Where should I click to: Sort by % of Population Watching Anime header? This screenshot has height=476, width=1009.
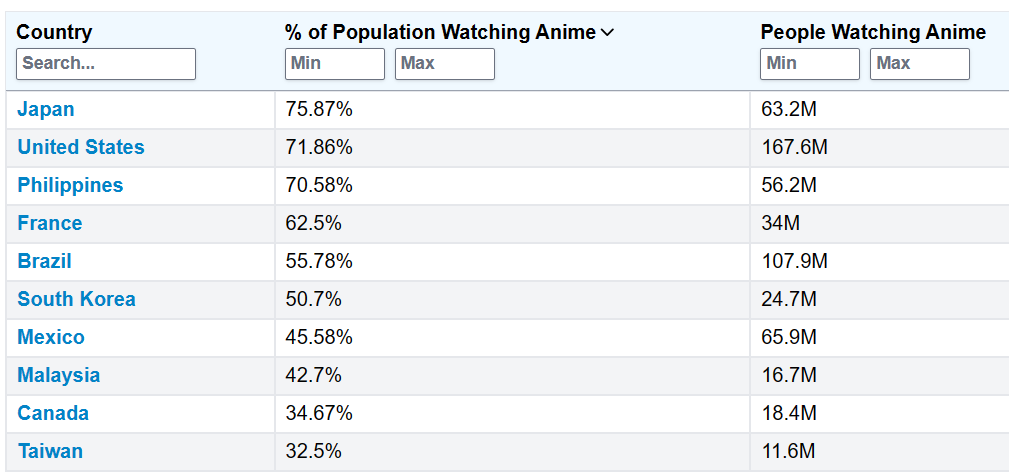(441, 32)
